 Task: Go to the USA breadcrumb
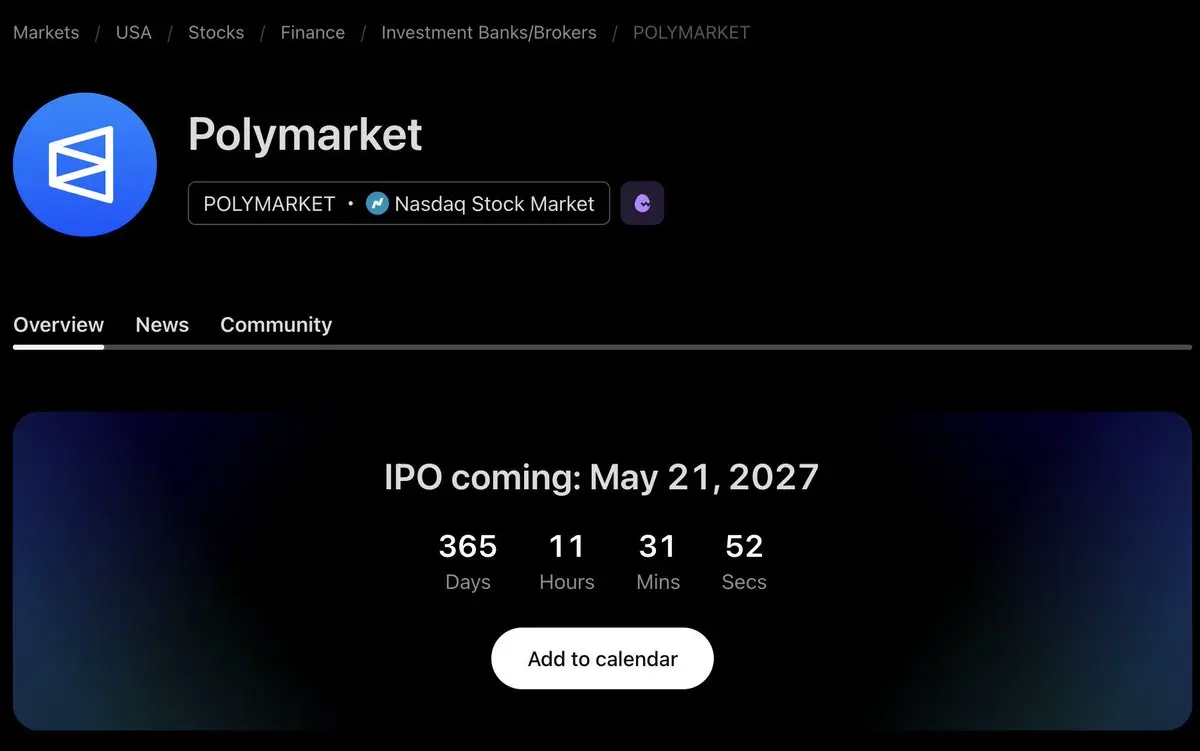point(134,32)
